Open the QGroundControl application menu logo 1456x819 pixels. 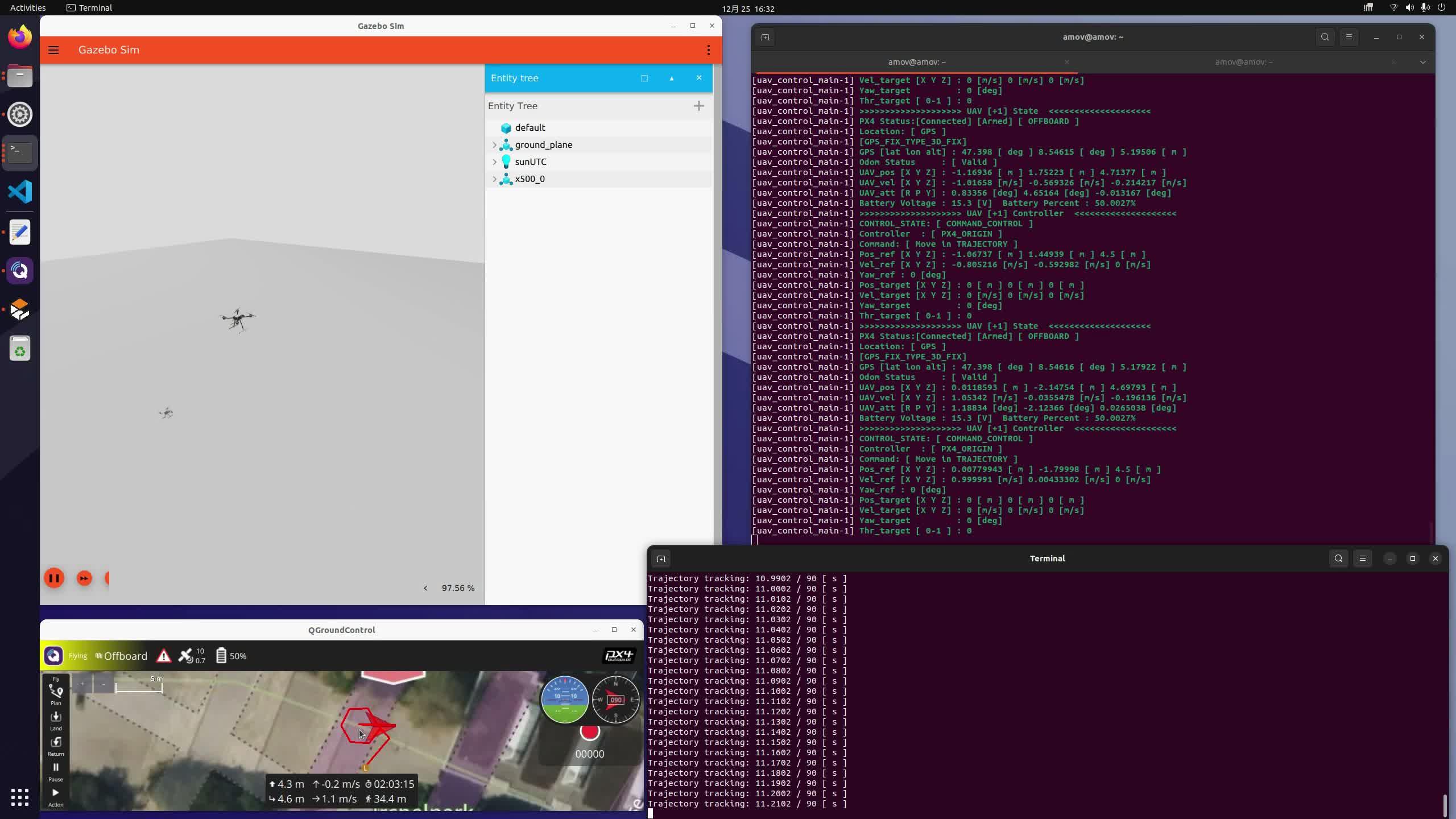(53, 656)
